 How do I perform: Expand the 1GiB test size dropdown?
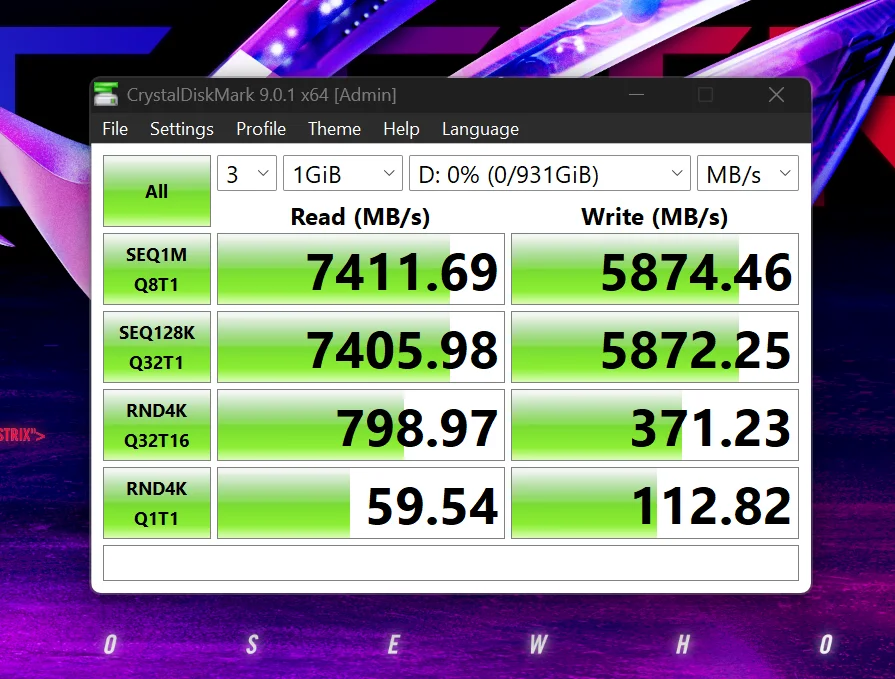click(x=342, y=173)
